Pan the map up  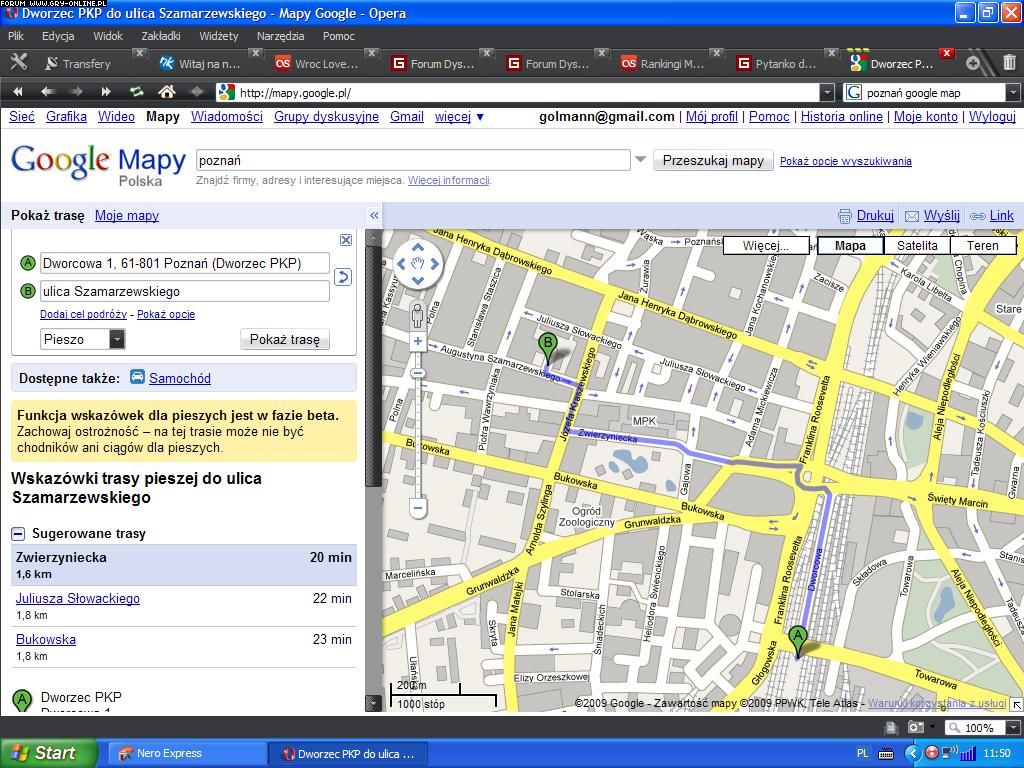[x=418, y=248]
